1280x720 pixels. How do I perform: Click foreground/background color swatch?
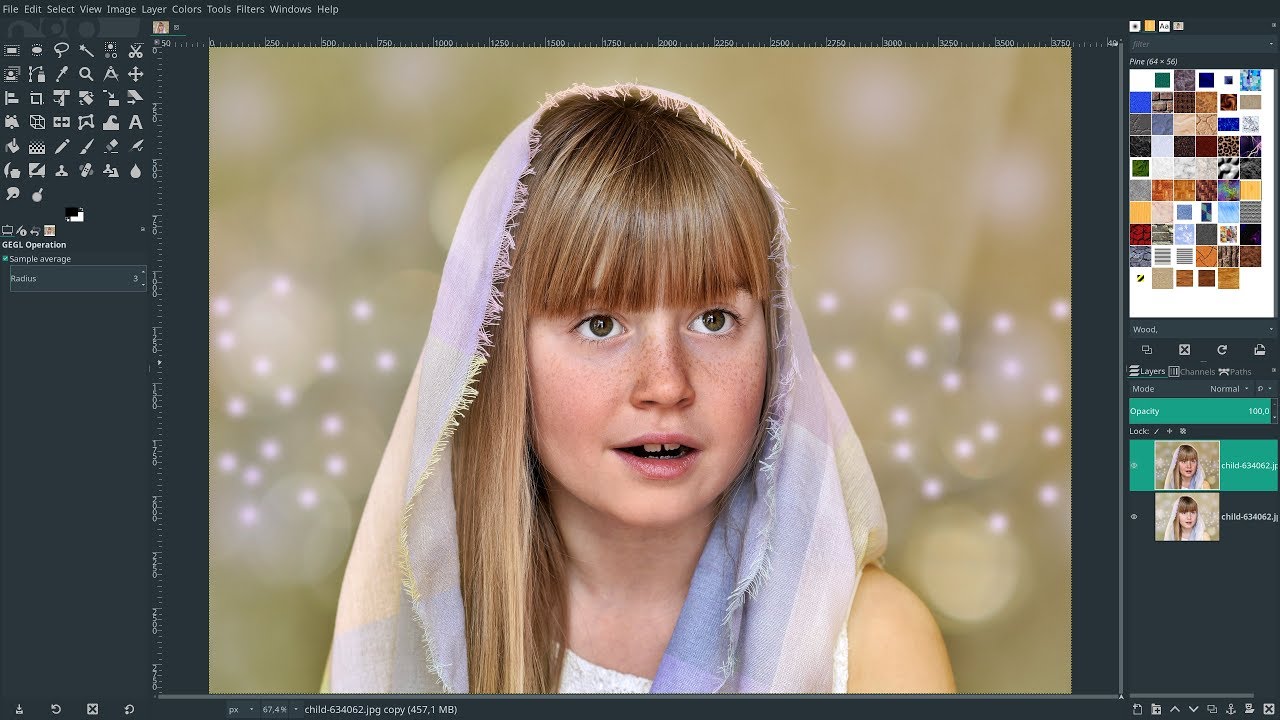pos(74,215)
